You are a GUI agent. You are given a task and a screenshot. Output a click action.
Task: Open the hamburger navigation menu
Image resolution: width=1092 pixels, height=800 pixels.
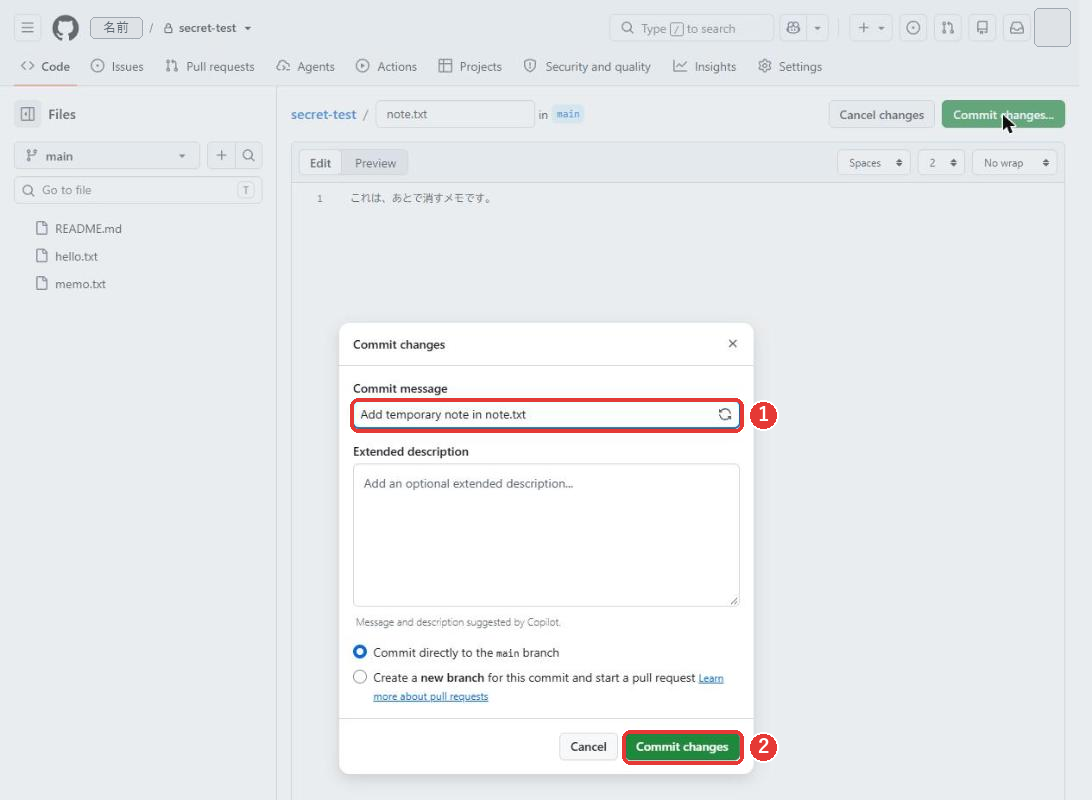coord(27,28)
